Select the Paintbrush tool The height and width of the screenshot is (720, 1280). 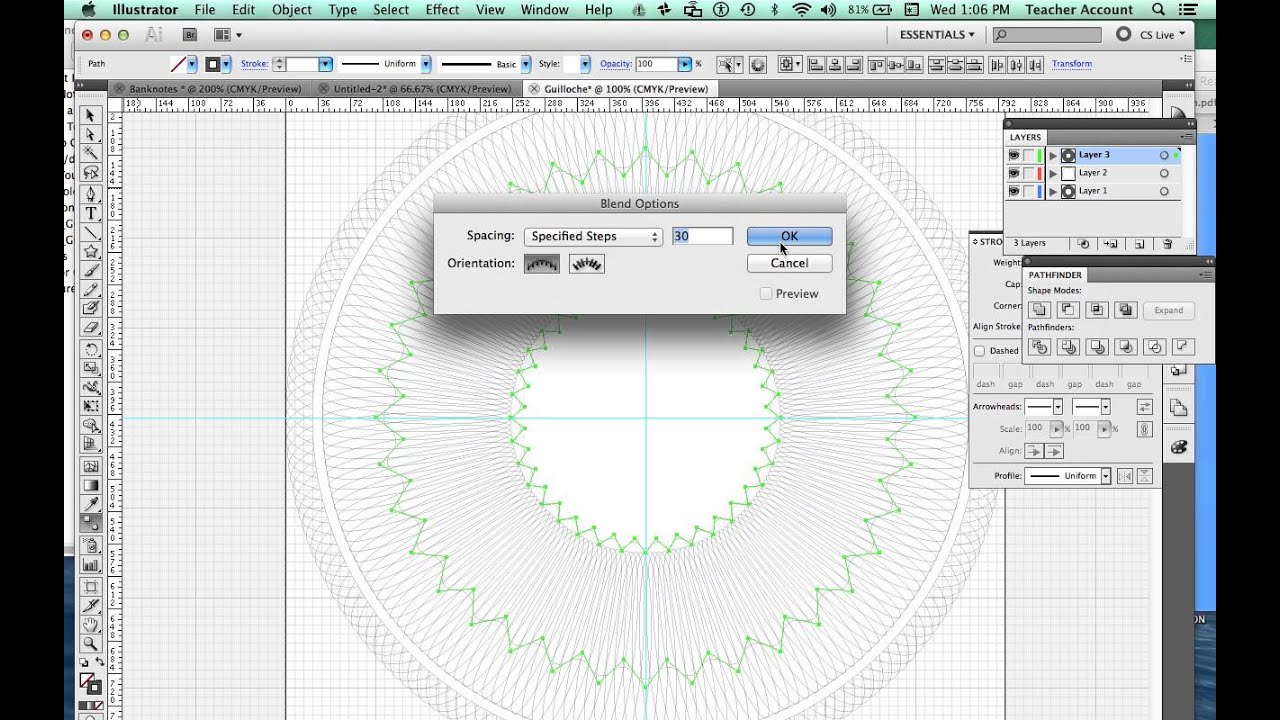click(91, 271)
